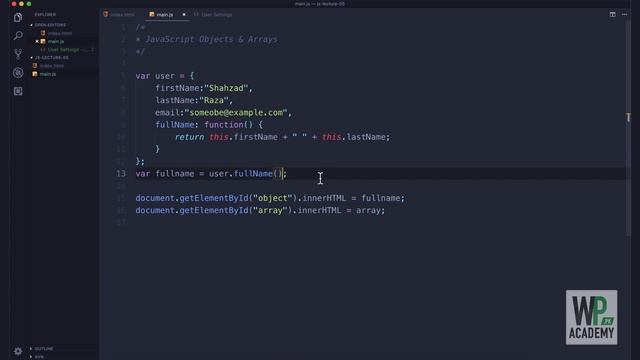Split the editor to the side
The width and height of the screenshot is (640, 360).
tap(613, 14)
